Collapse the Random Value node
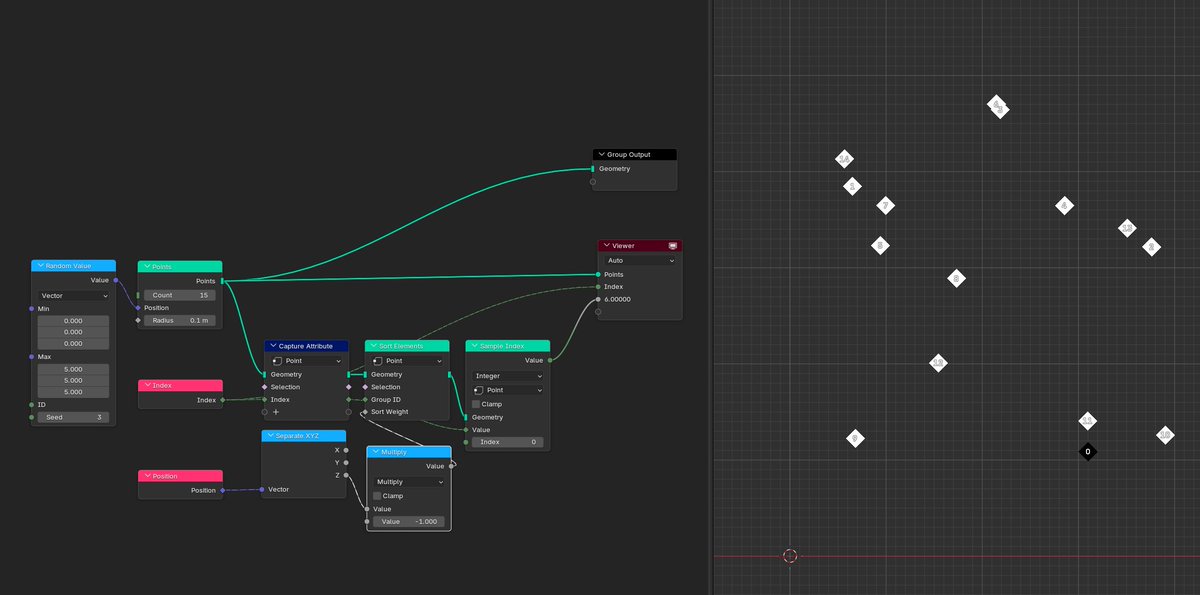The width and height of the screenshot is (1200, 595). (x=39, y=266)
